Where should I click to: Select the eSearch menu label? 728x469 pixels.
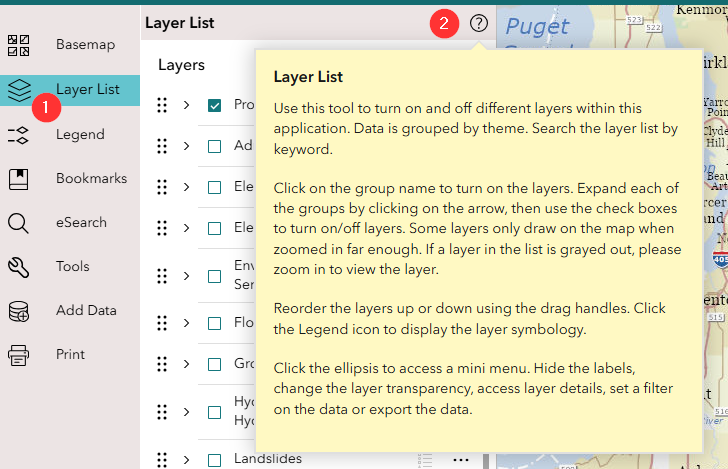pos(81,222)
